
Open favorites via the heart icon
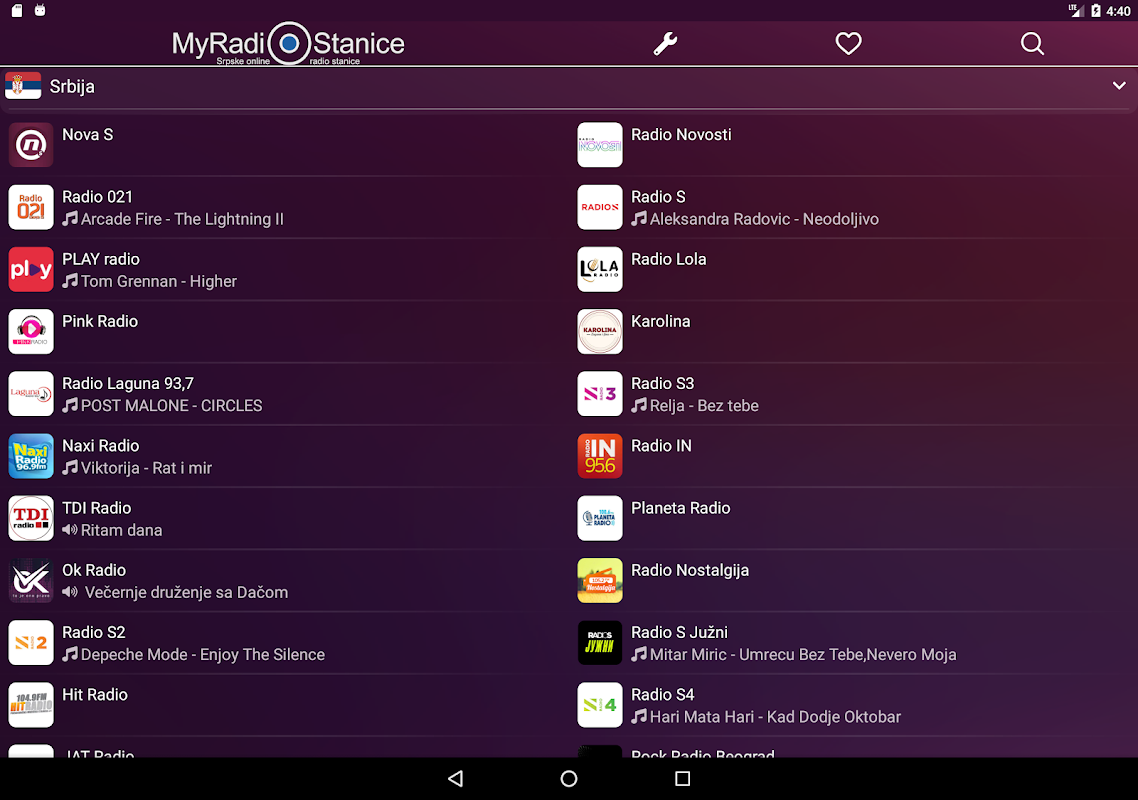848,44
